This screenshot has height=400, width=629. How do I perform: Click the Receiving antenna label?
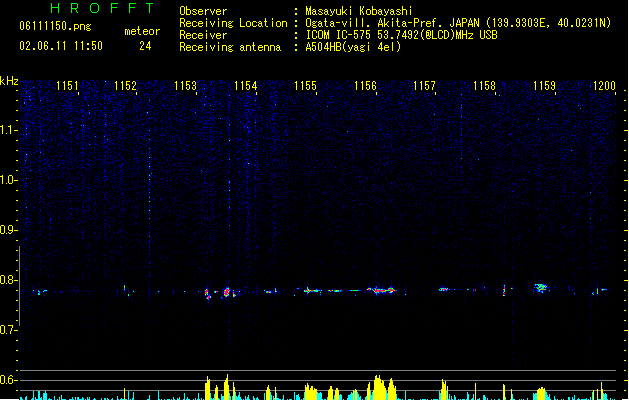230,47
